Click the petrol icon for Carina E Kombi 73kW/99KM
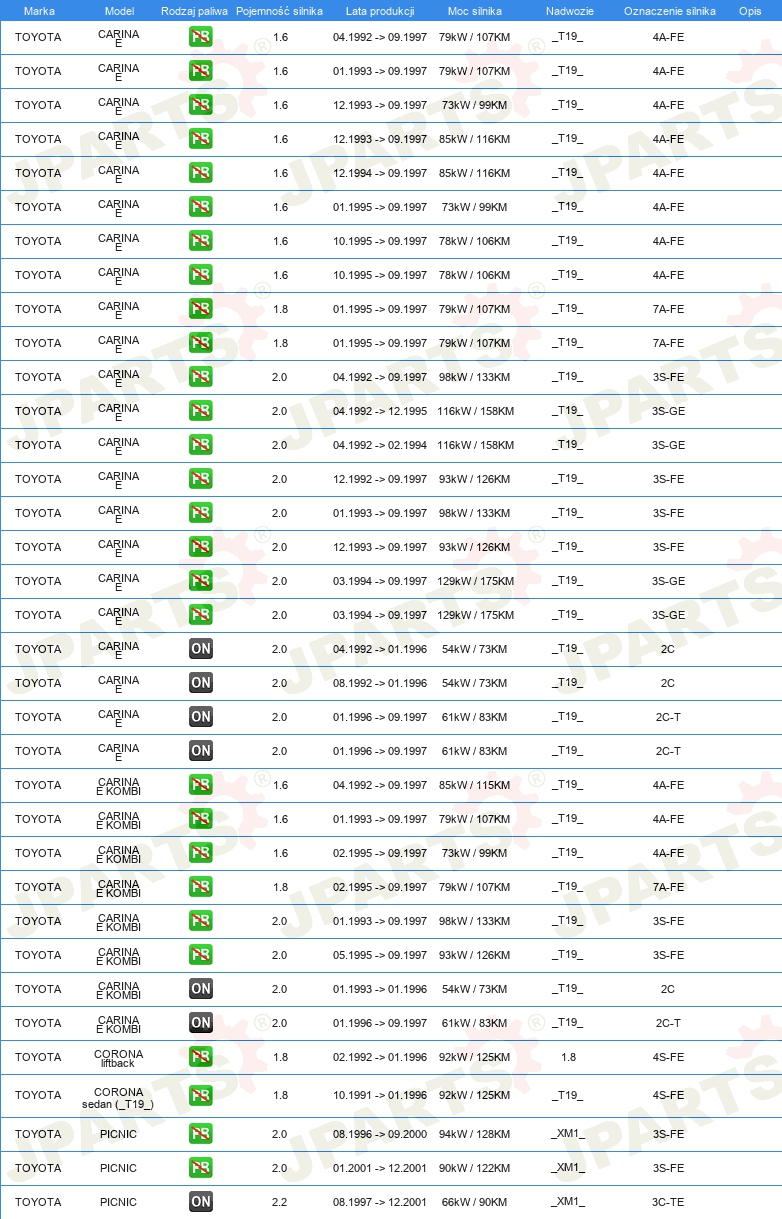The image size is (782, 1219). tap(201, 853)
